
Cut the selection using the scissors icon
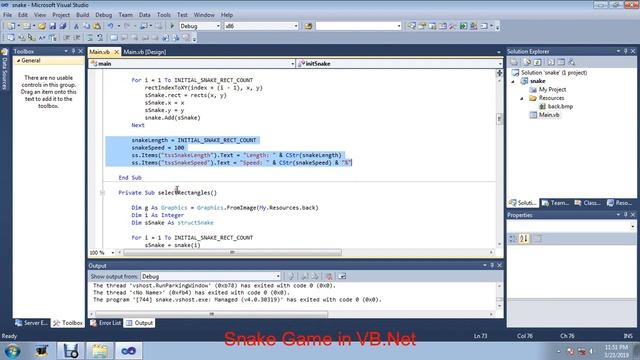pos(76,26)
